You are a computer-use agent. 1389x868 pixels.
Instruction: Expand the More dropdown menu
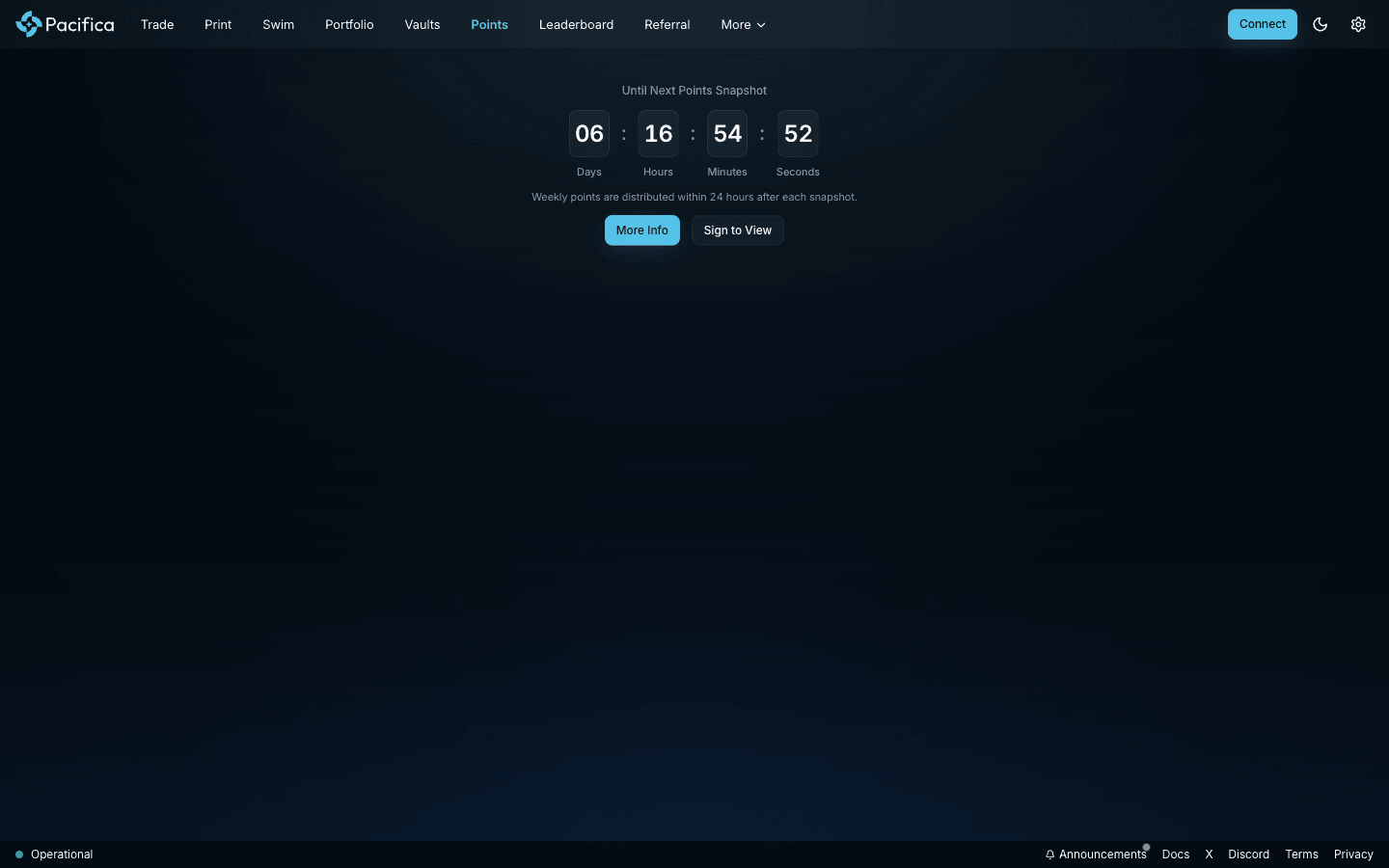(x=743, y=24)
